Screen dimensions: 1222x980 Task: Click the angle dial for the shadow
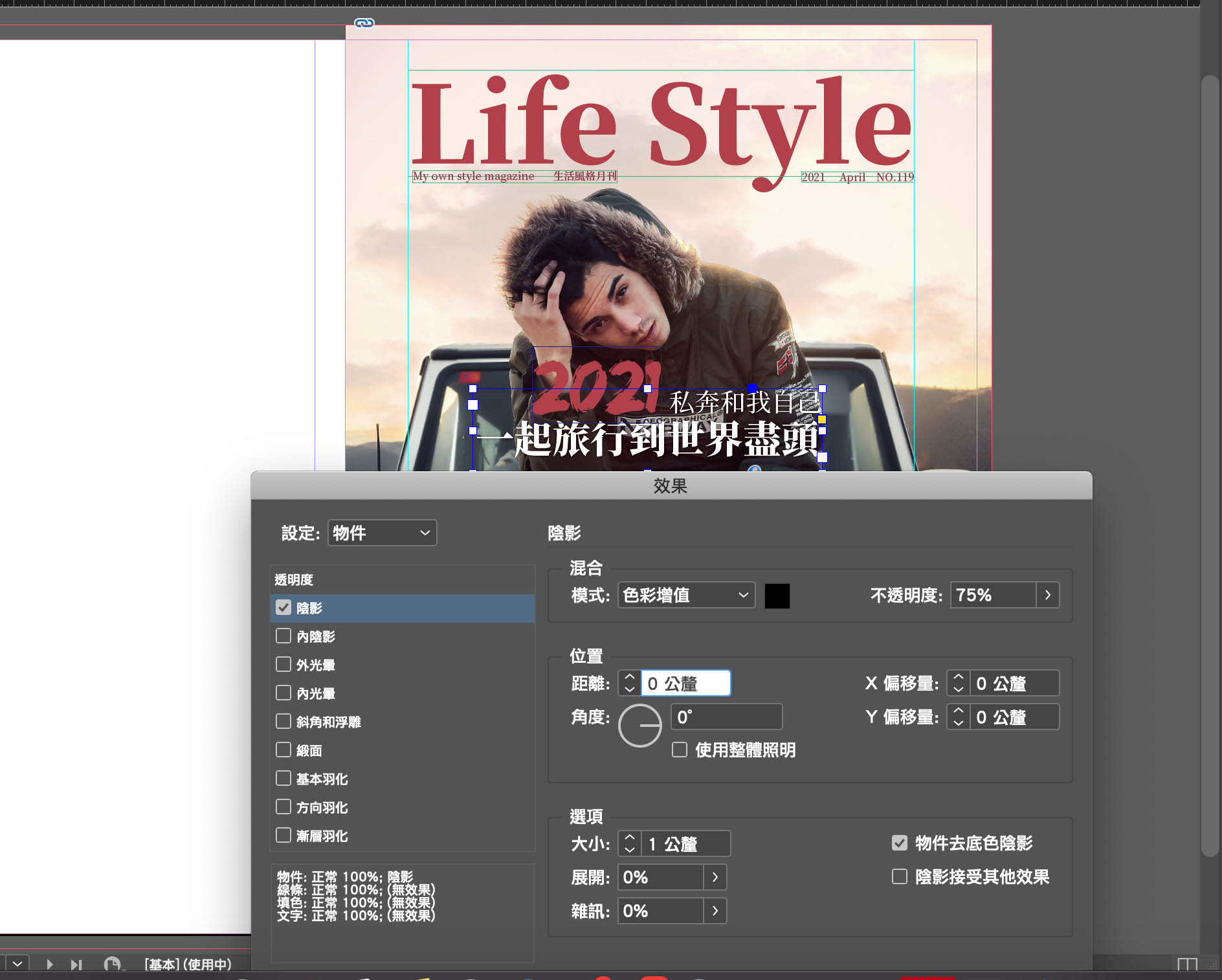click(x=639, y=726)
